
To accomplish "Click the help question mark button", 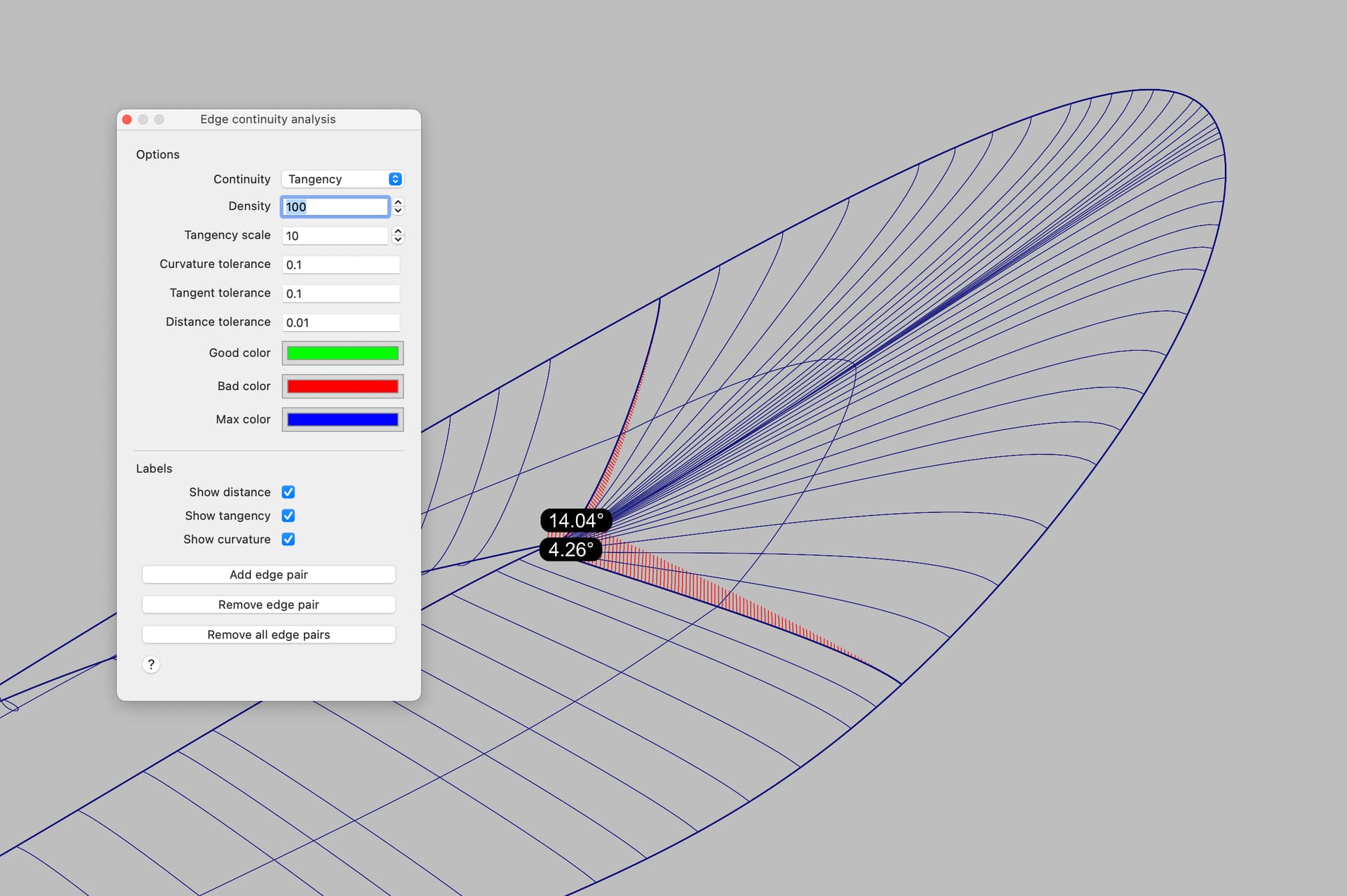I will click(151, 664).
